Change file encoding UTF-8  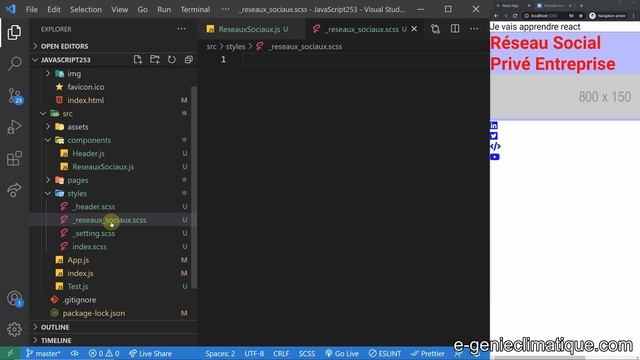coord(254,353)
